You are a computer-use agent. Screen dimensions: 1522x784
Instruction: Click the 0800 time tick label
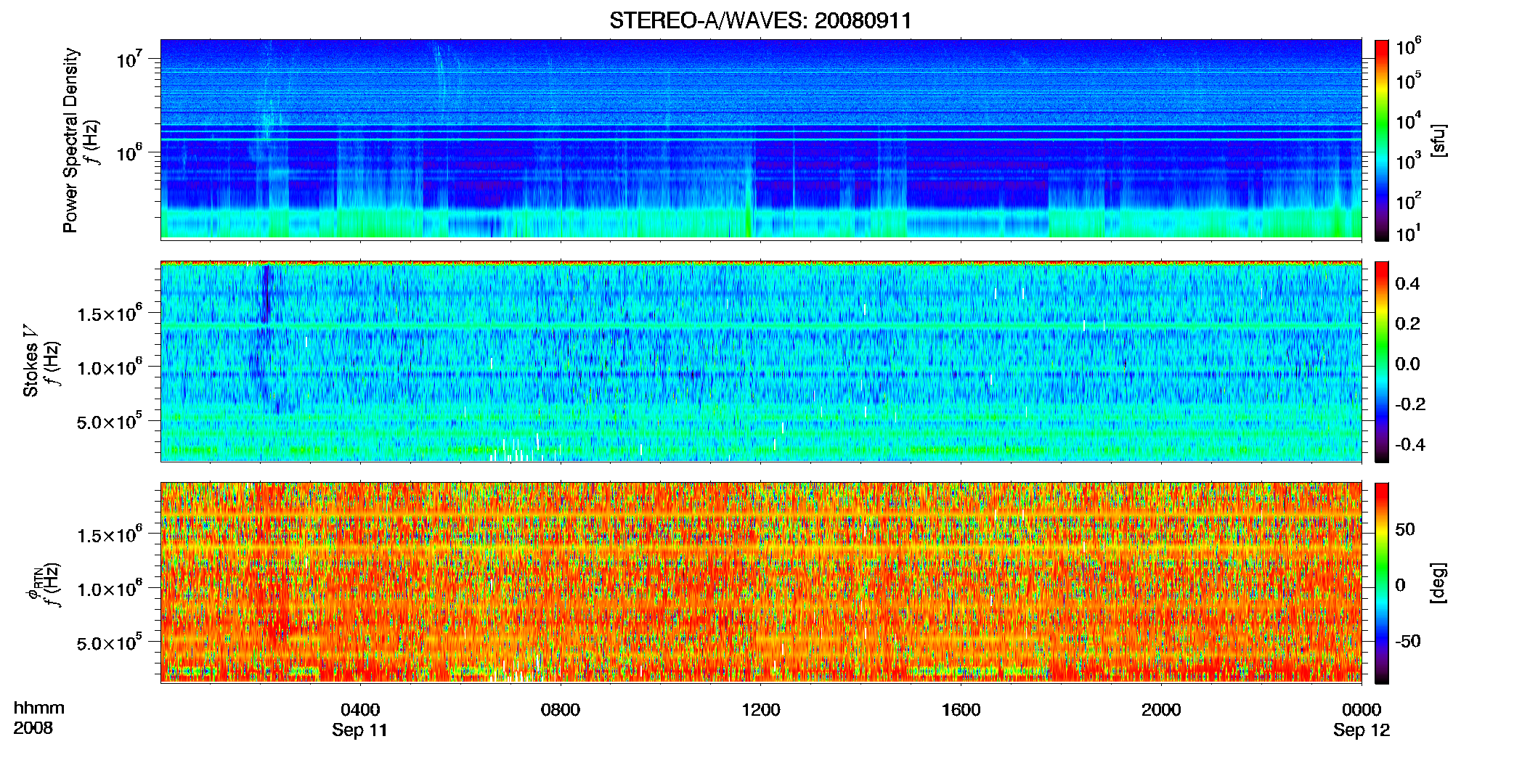click(561, 710)
